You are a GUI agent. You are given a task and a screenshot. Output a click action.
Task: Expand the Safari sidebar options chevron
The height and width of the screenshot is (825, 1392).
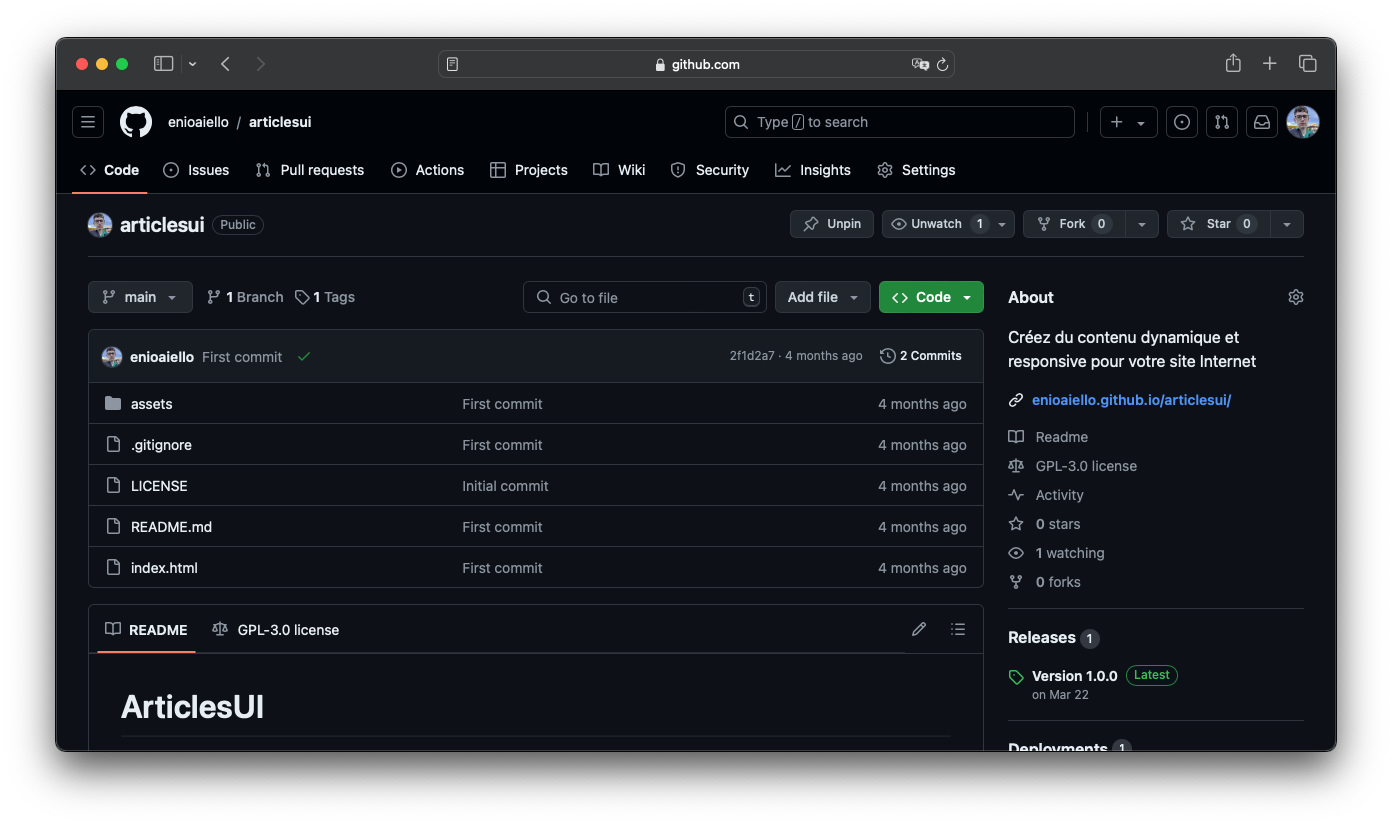192,64
